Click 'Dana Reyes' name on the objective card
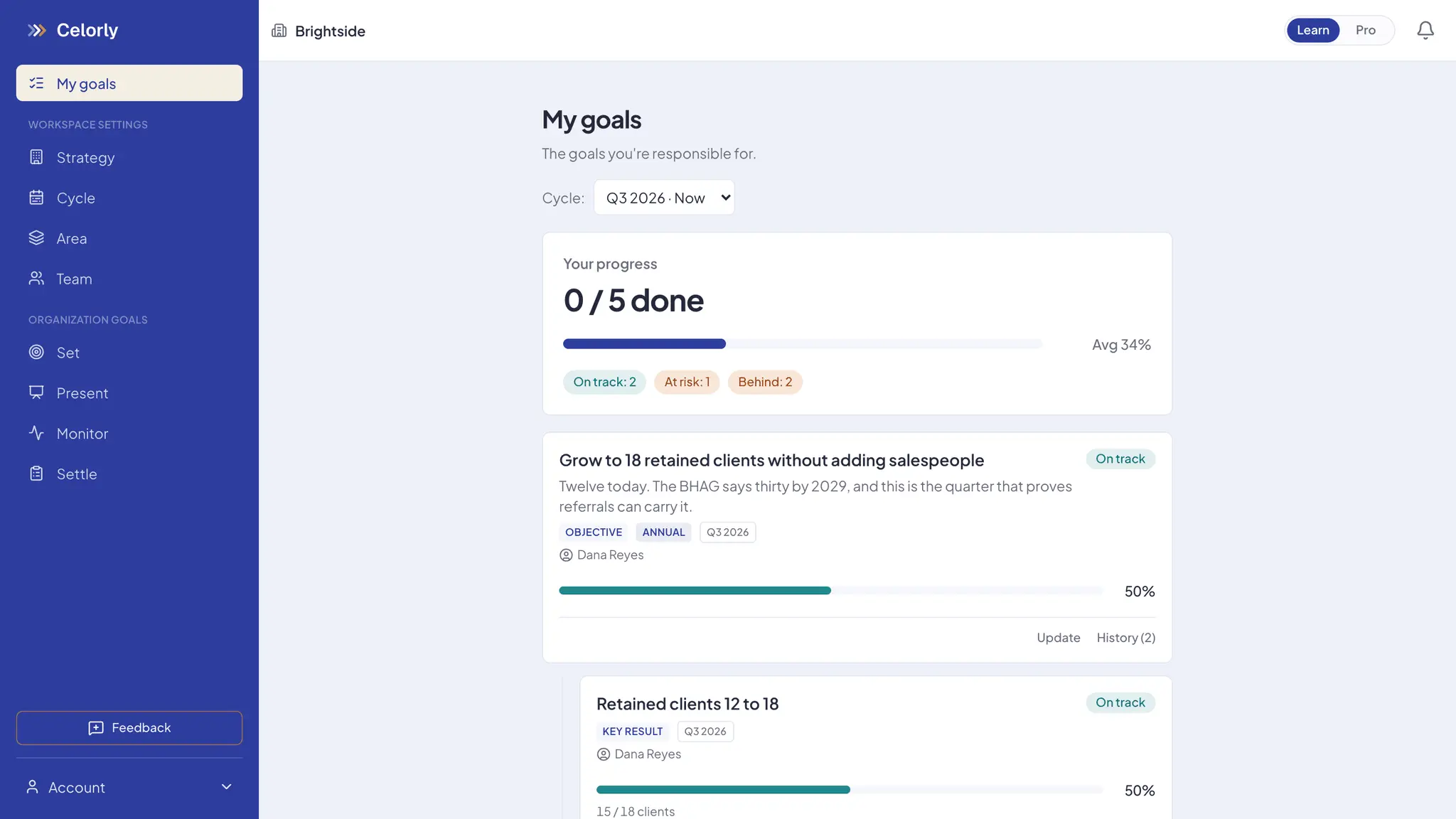 pos(610,555)
